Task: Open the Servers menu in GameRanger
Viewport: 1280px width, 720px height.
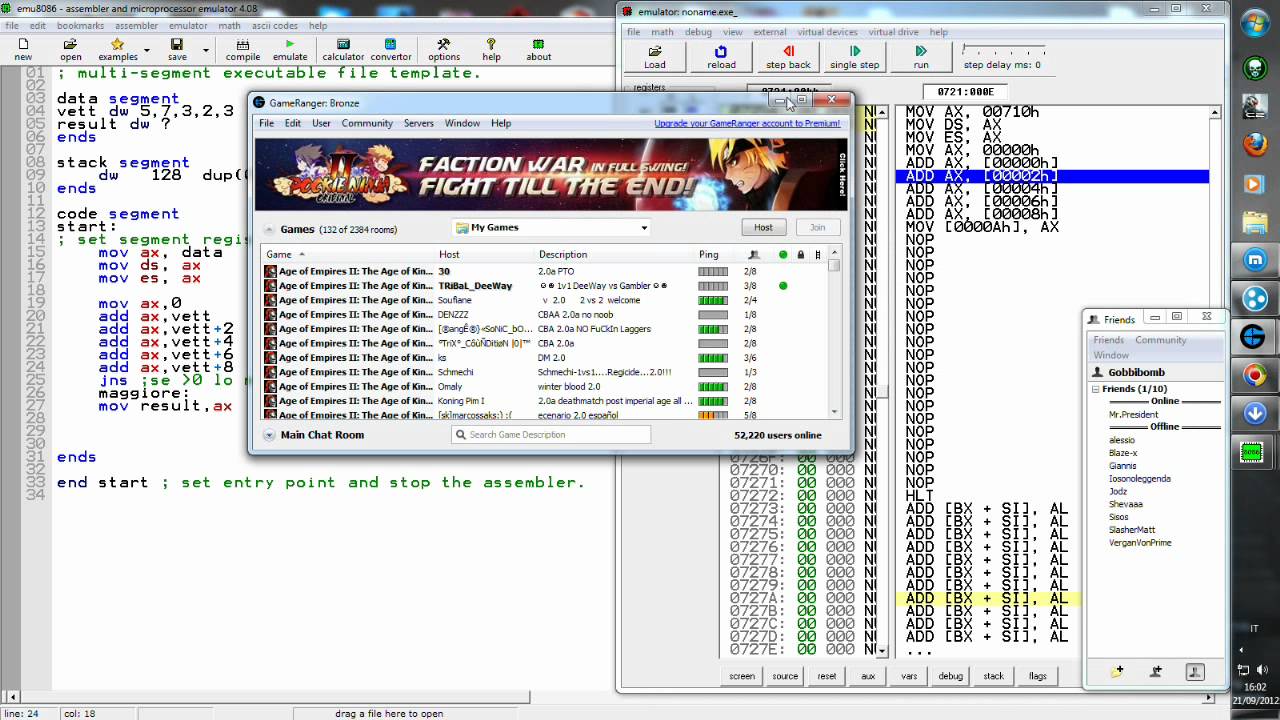Action: coord(419,123)
